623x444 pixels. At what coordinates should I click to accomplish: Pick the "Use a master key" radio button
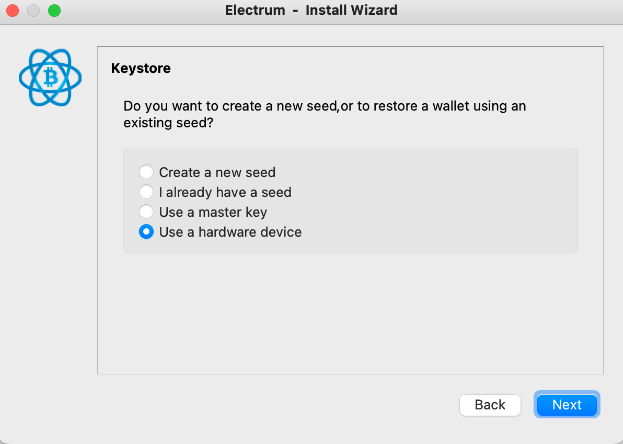coord(147,212)
